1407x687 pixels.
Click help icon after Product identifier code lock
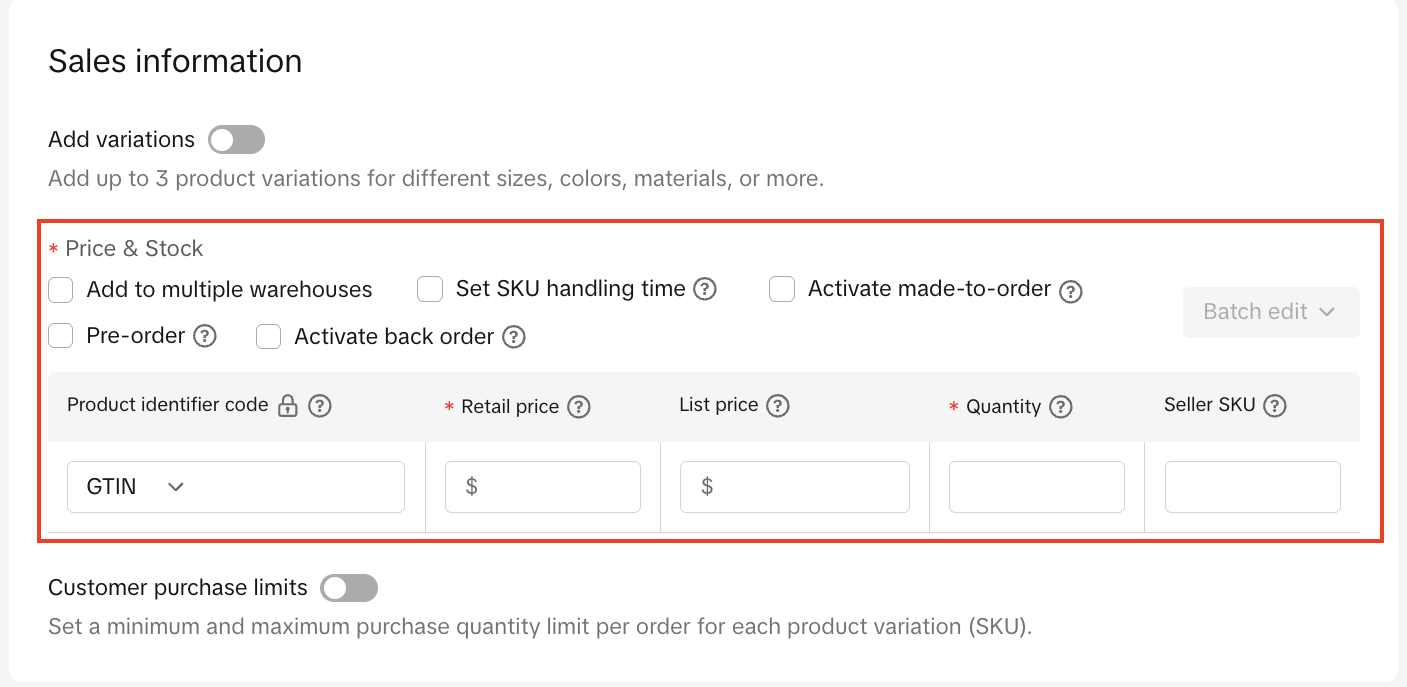point(319,406)
